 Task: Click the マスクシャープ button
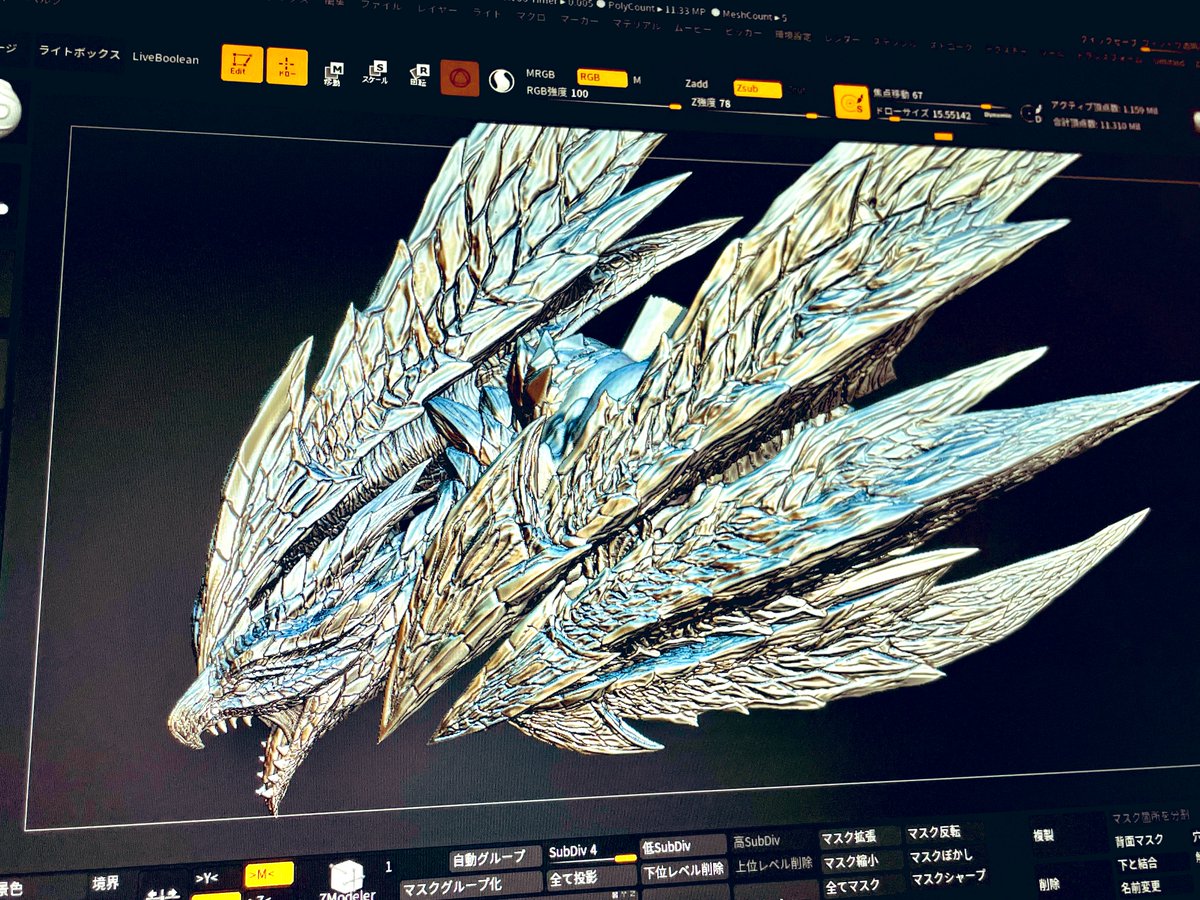tap(948, 878)
